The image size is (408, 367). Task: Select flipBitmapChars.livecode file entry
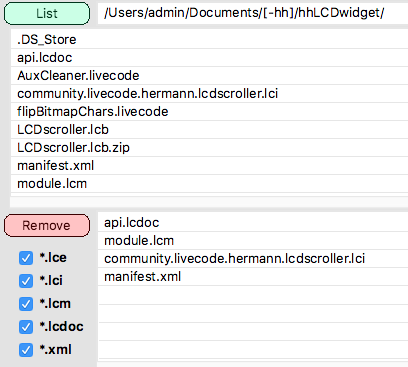(x=209, y=112)
